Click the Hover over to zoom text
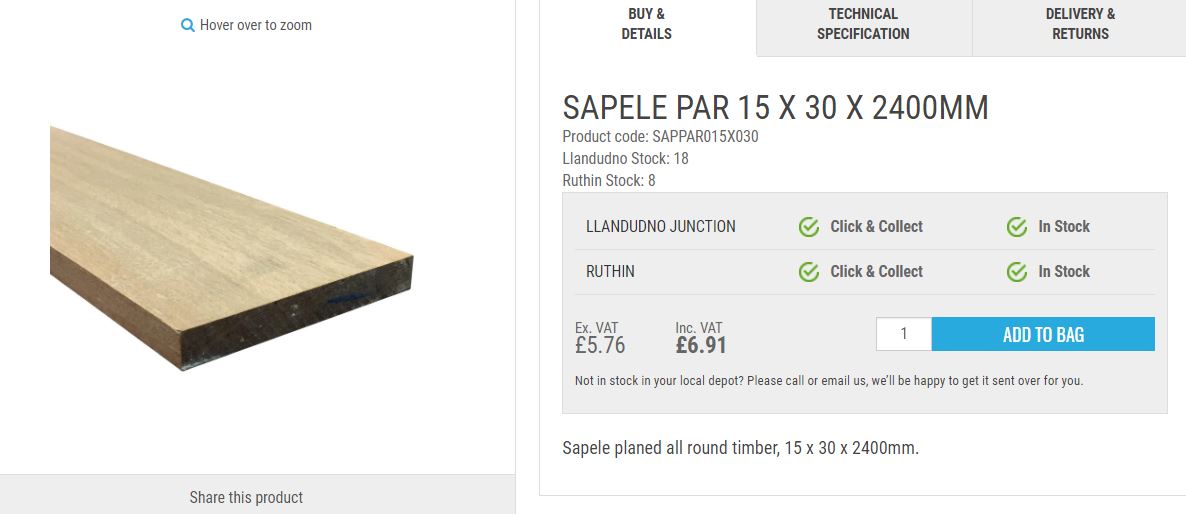 tap(256, 25)
